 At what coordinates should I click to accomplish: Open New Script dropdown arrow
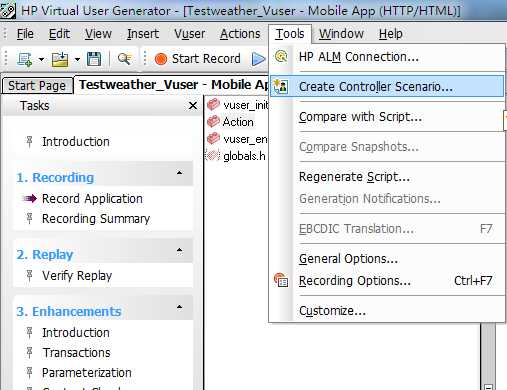point(41,60)
